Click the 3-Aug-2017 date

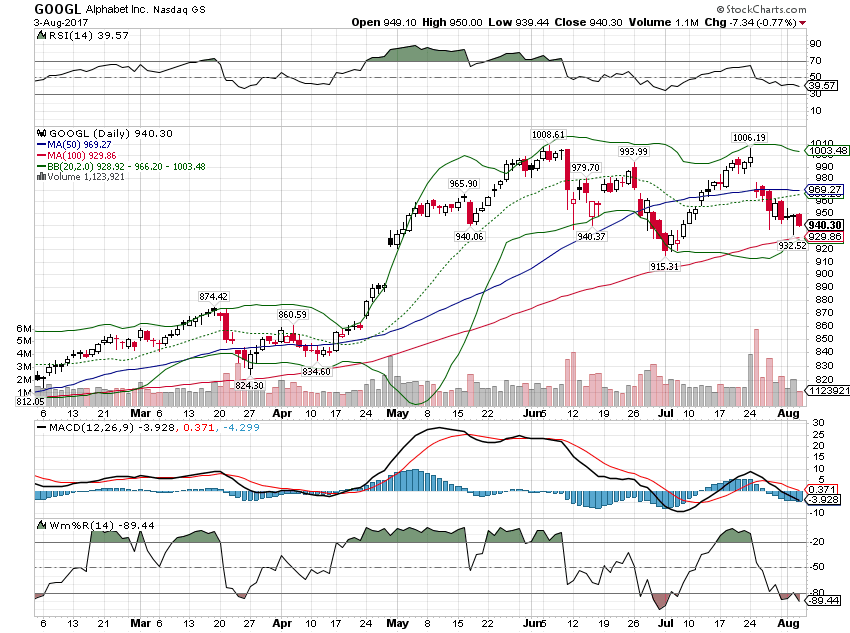[61, 23]
